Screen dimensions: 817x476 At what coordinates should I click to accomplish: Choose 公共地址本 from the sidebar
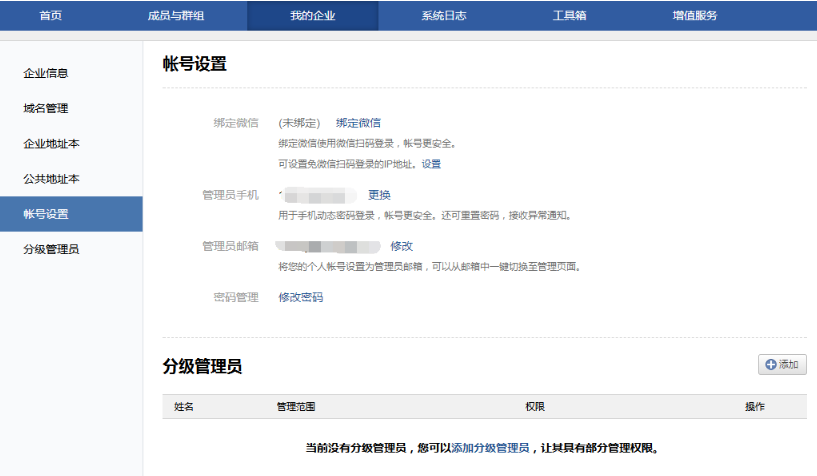(52, 179)
